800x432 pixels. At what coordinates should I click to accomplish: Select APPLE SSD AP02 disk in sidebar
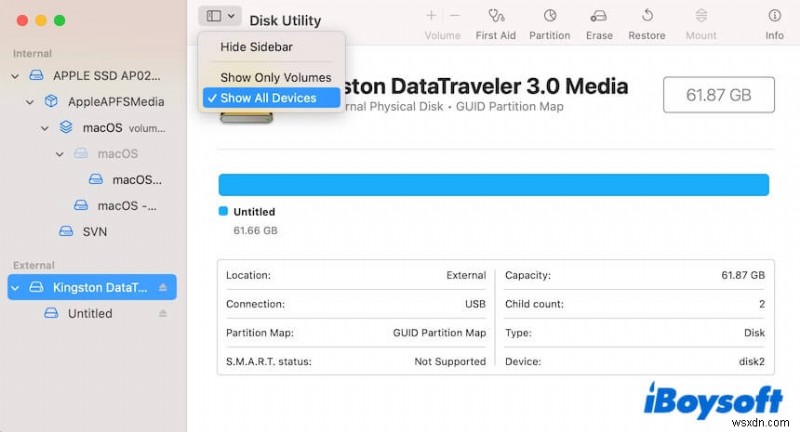(x=92, y=75)
